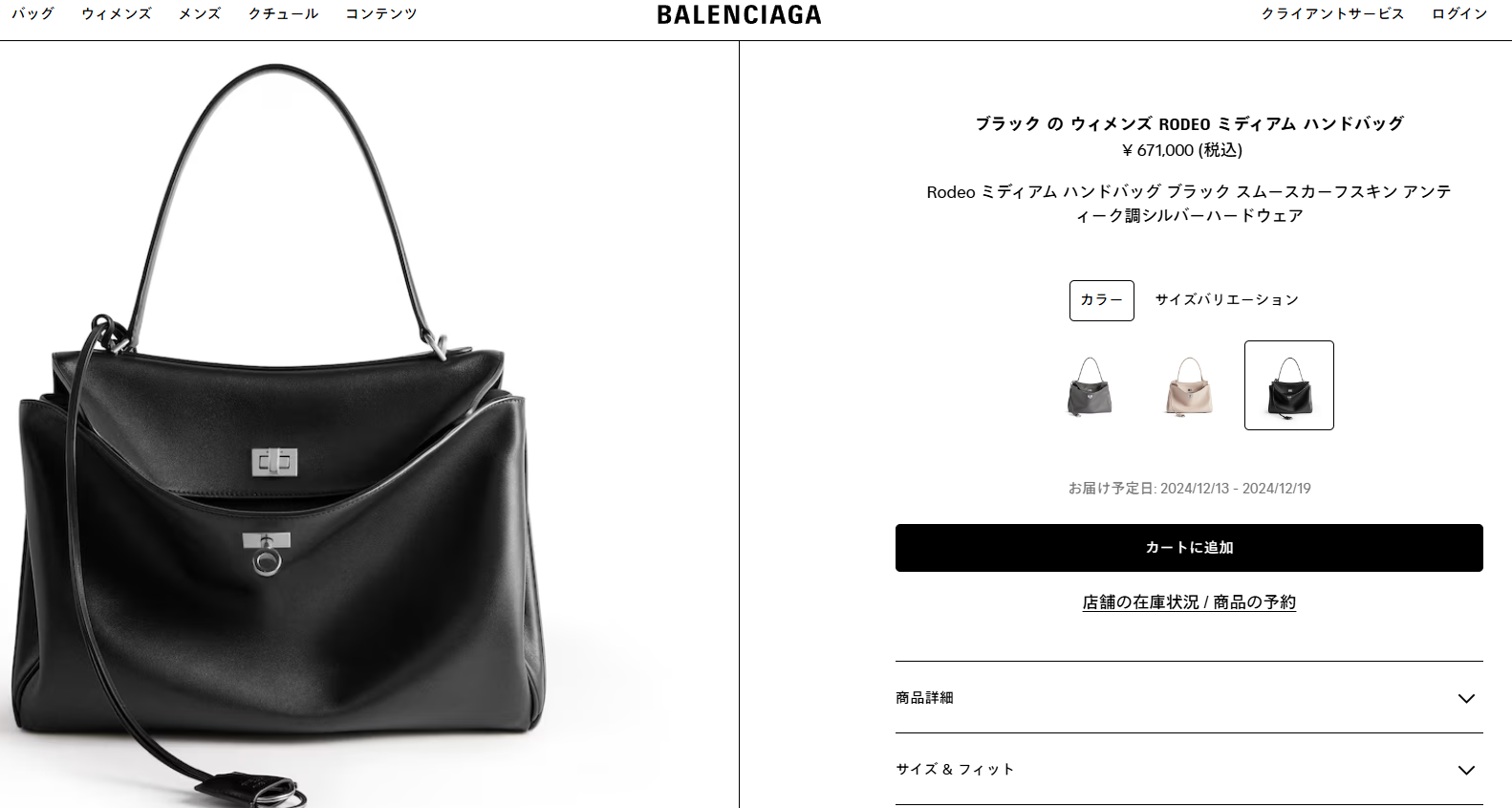
Task: Click the ログイン link
Action: [1459, 13]
